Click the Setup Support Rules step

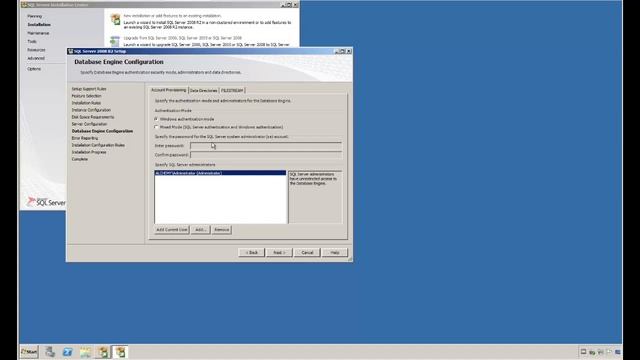click(89, 89)
